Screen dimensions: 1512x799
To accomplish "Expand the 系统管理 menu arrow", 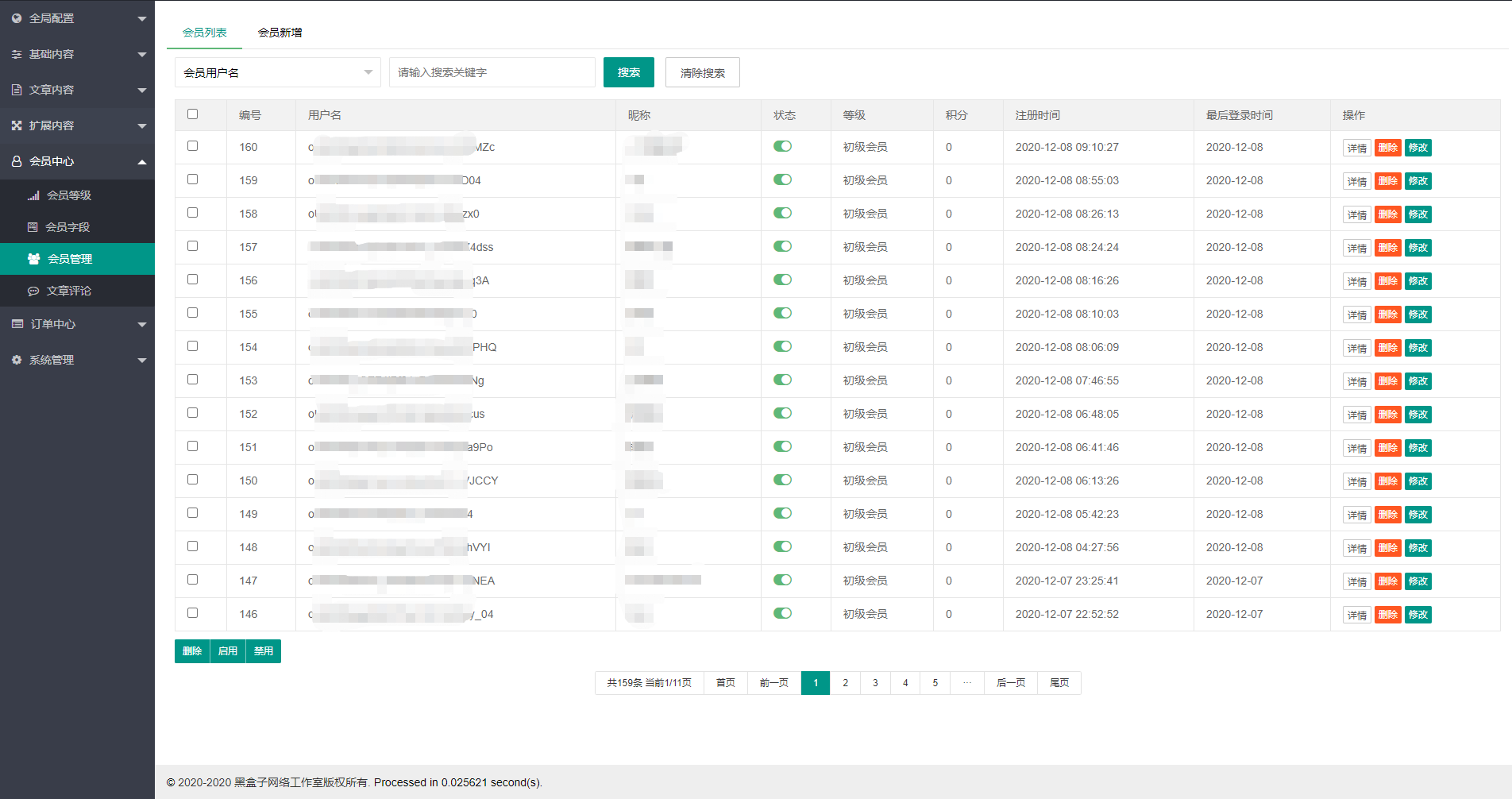I will pos(142,360).
